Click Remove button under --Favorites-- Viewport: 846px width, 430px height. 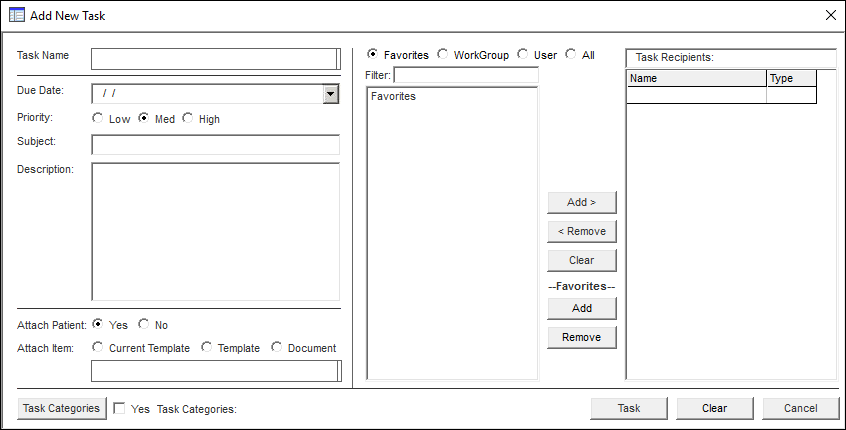coord(582,337)
